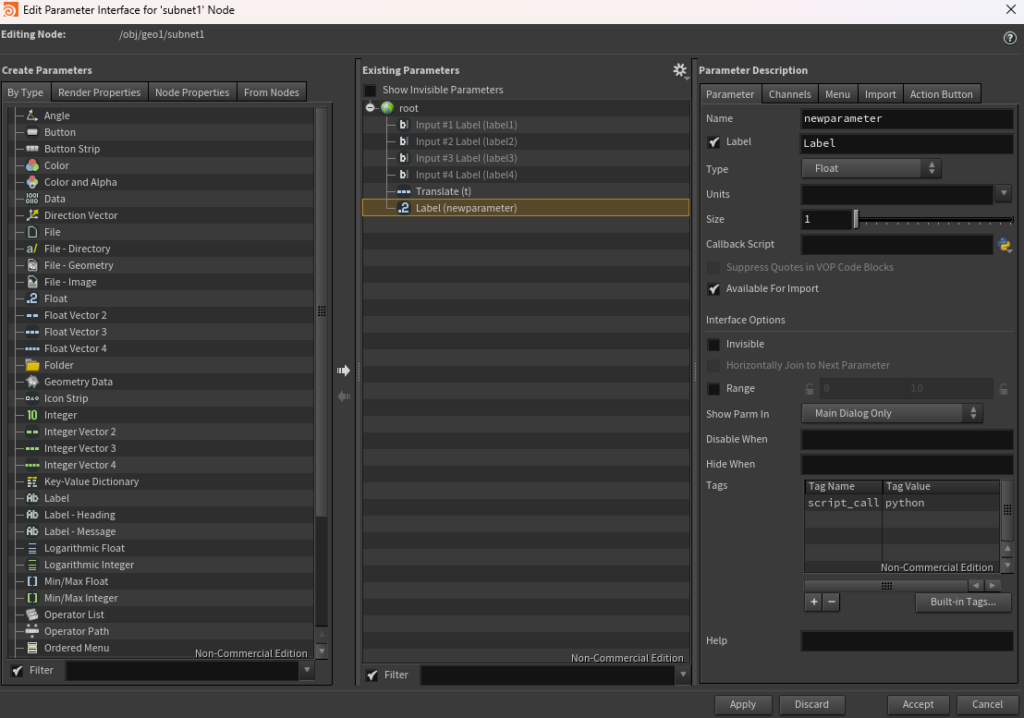Collapse the root parameter tree
The image size is (1024, 718).
pos(372,107)
